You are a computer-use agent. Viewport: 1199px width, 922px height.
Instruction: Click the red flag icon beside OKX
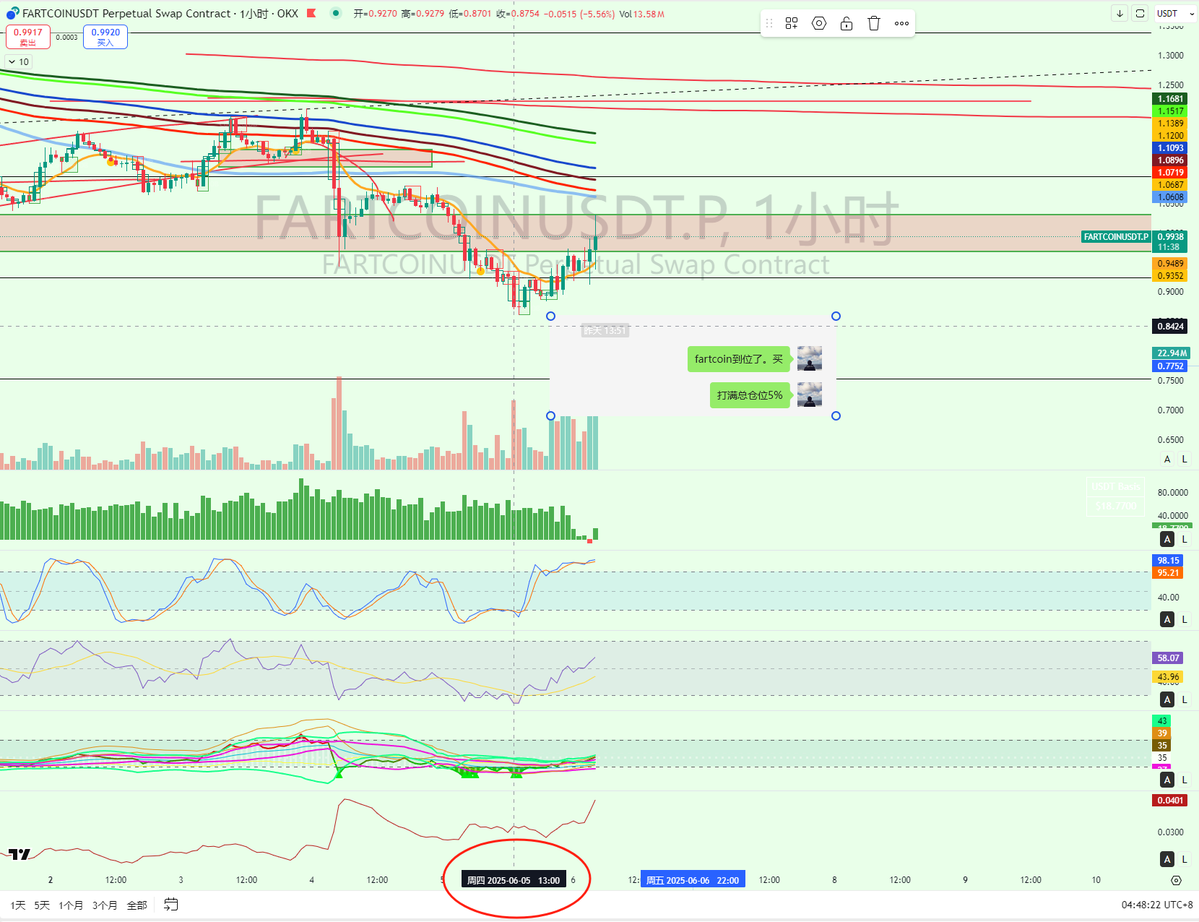311,13
